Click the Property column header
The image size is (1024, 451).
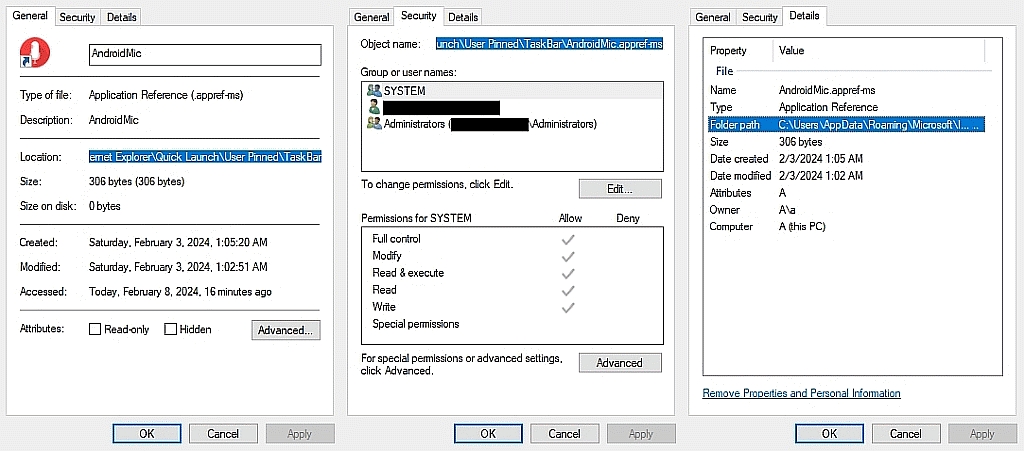pyautogui.click(x=739, y=50)
